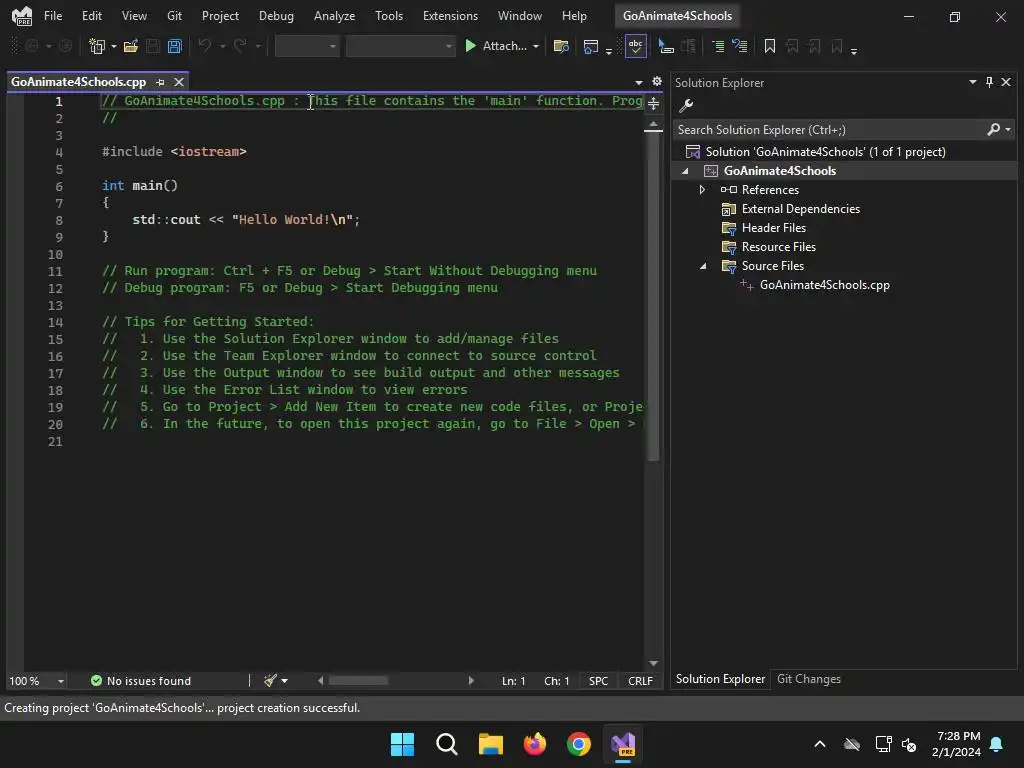The width and height of the screenshot is (1024, 768).
Task: Click the vertical scrollbar down arrow
Action: pyautogui.click(x=653, y=664)
